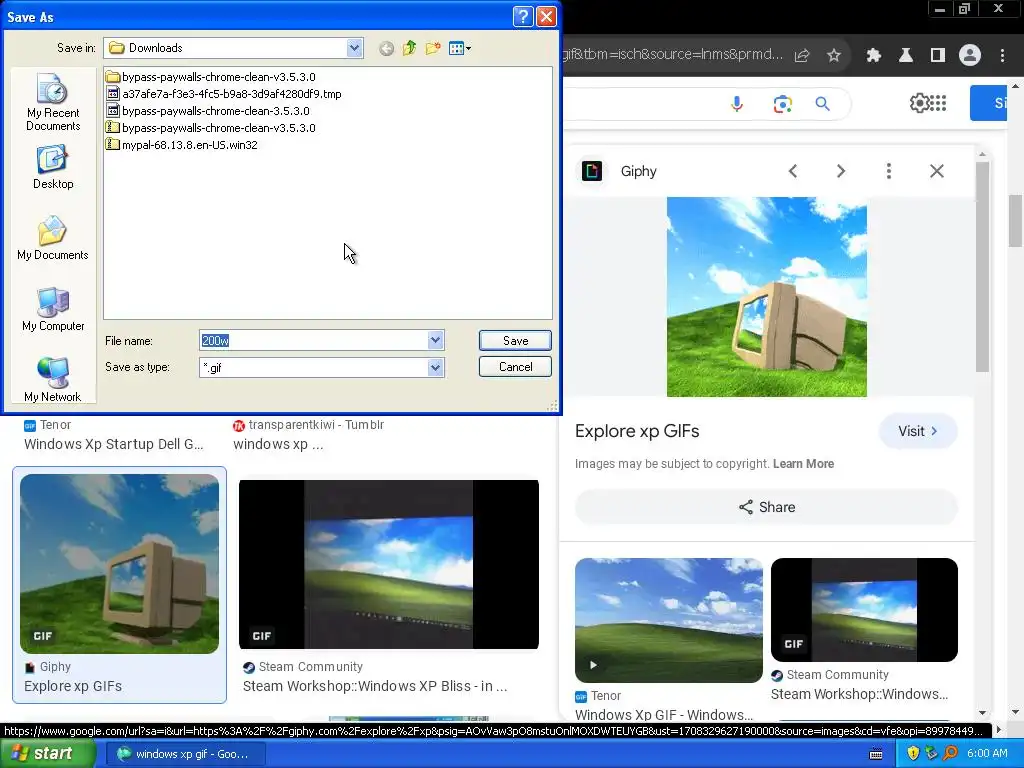This screenshot has height=768, width=1024.
Task: Share the Giphy image
Action: (766, 507)
